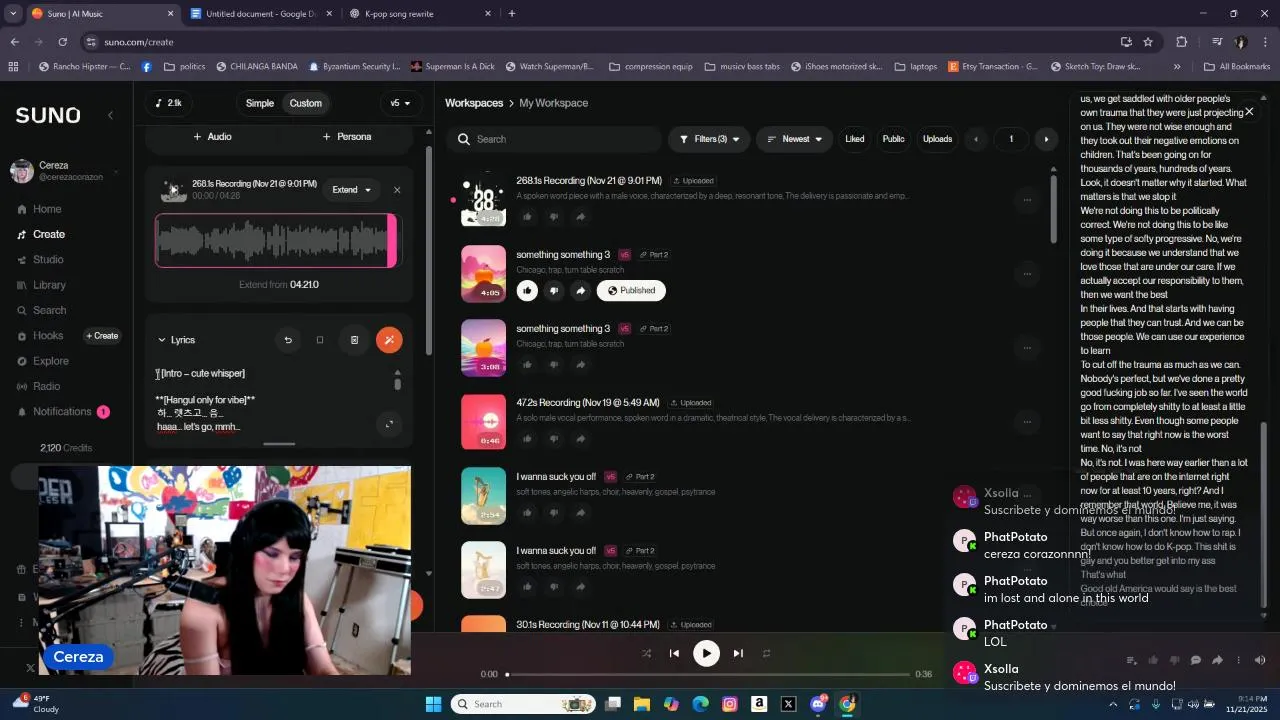1280x720 pixels.
Task: Skip to next track in player
Action: click(x=738, y=653)
